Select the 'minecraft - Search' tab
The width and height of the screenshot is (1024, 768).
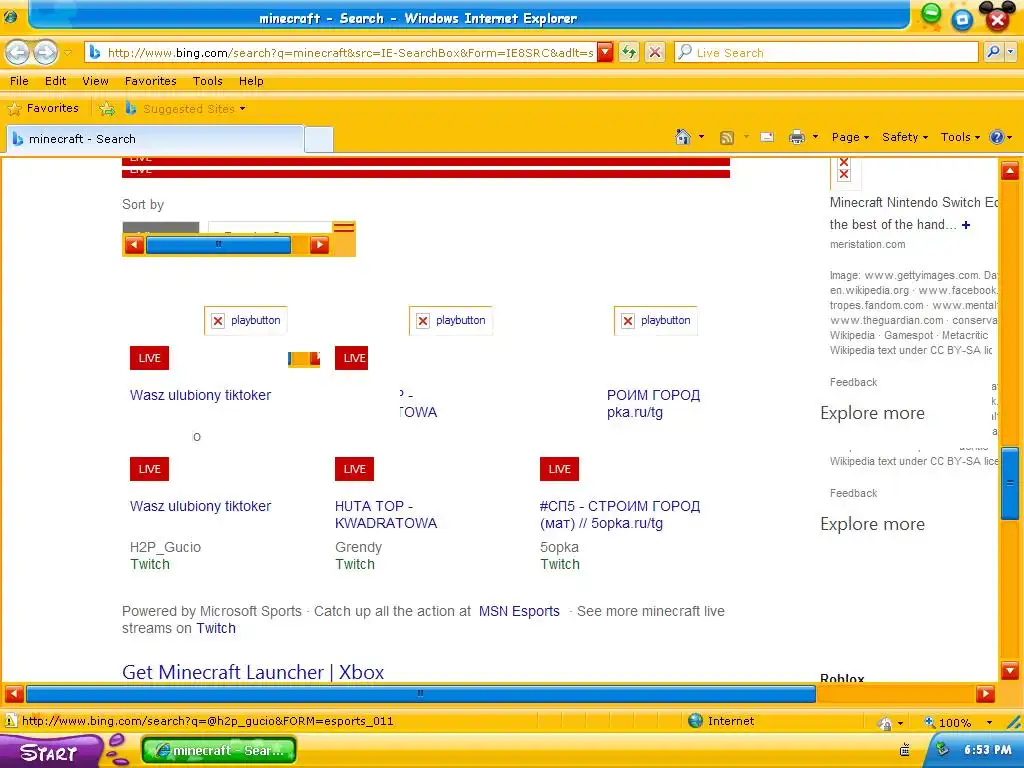coord(155,138)
